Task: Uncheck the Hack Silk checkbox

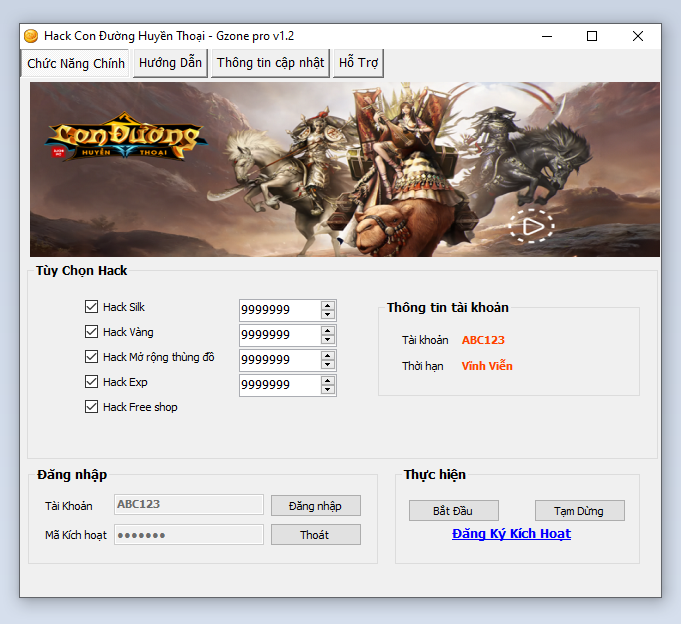Action: 92,307
